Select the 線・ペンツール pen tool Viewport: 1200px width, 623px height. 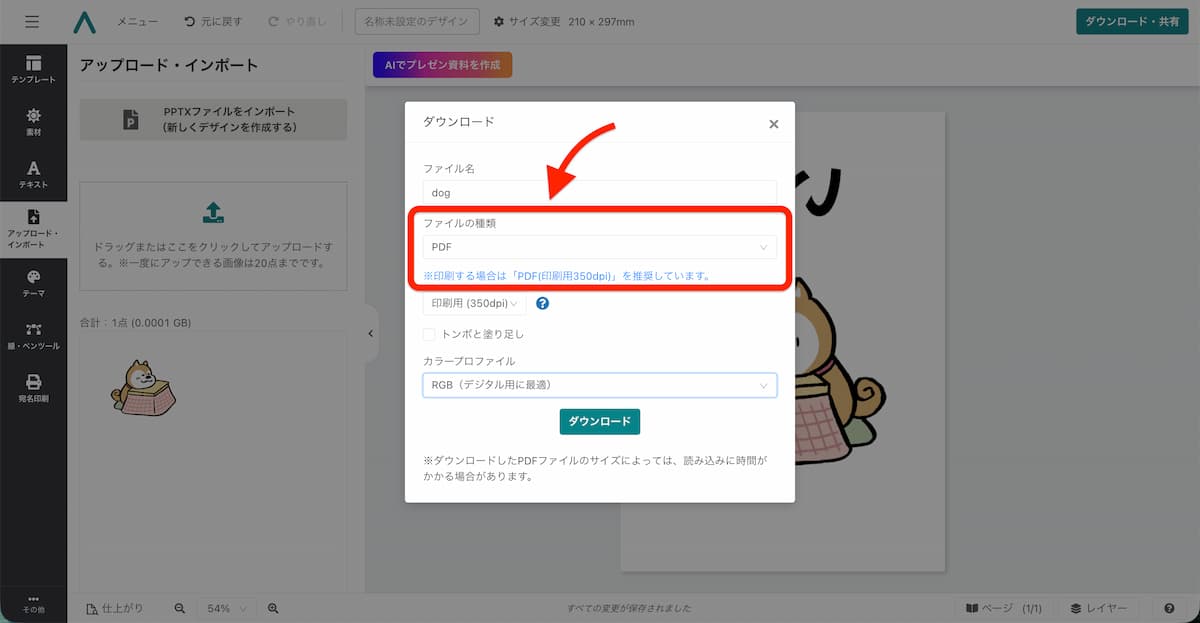coord(33,336)
